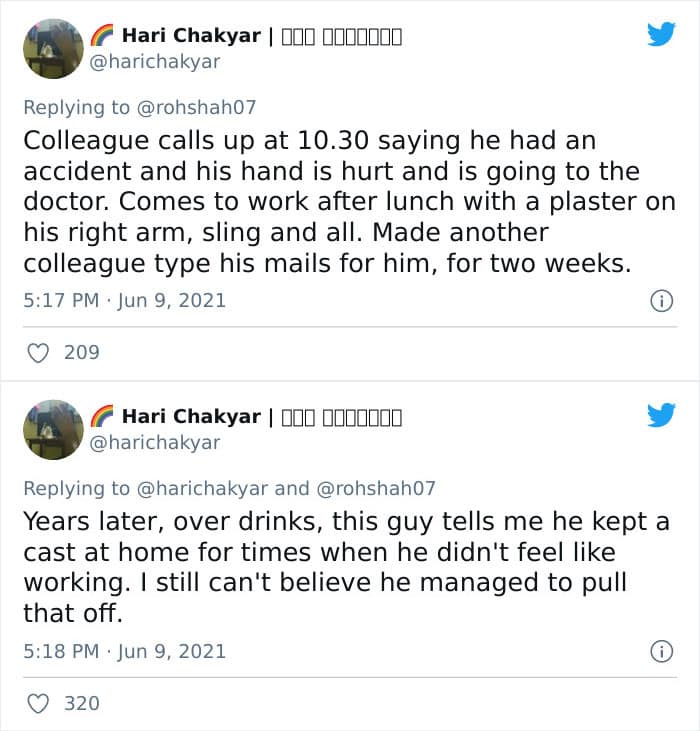Open @harichakyar mention in second reply line
This screenshot has width=700, height=731.
point(202,488)
